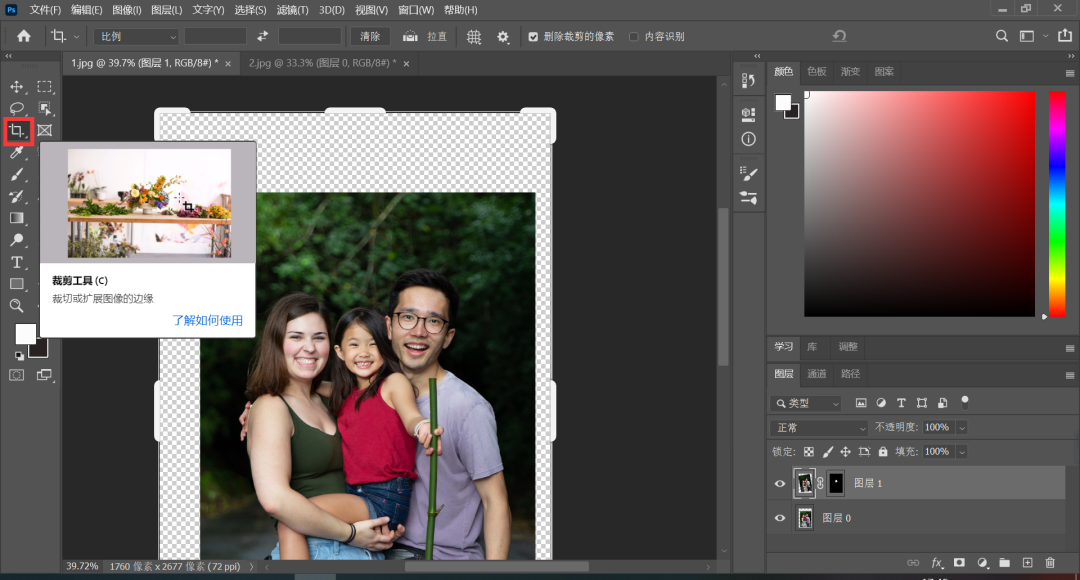Click the hue spectrum slider bar
The width and height of the screenshot is (1080, 580).
click(x=1057, y=204)
